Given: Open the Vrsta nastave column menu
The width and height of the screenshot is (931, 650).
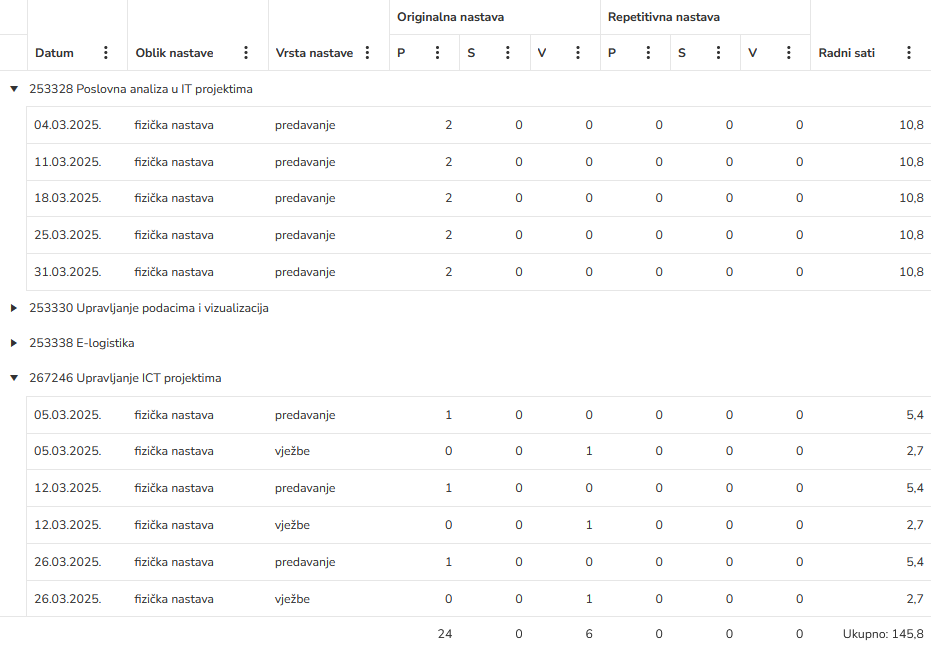Looking at the screenshot, I should [367, 53].
